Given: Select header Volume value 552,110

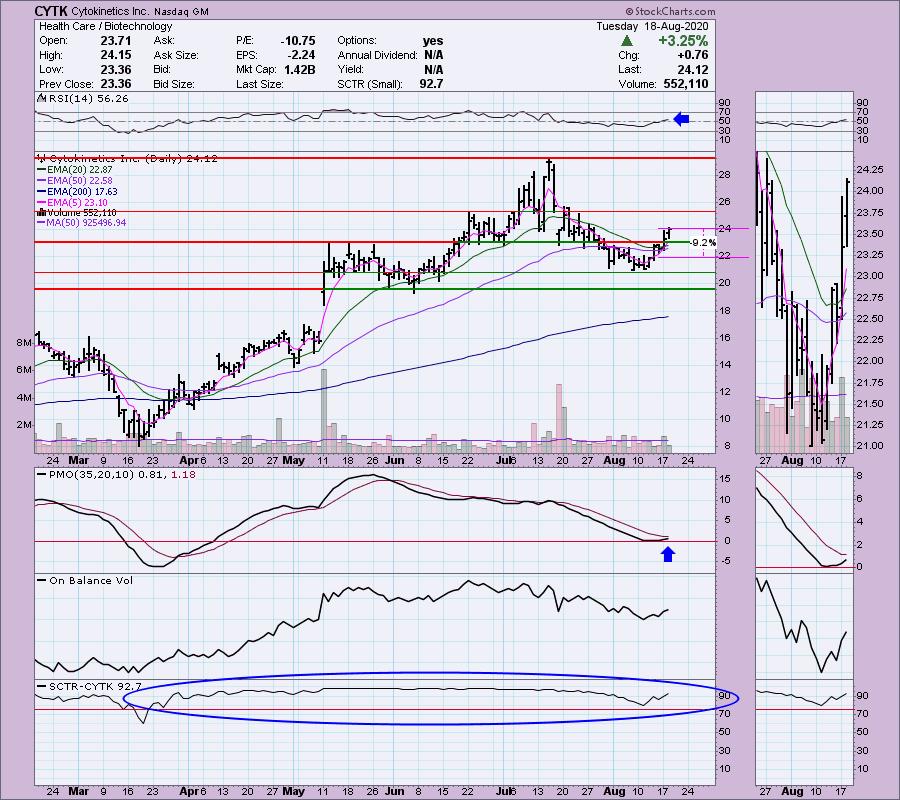Looking at the screenshot, I should (686, 84).
